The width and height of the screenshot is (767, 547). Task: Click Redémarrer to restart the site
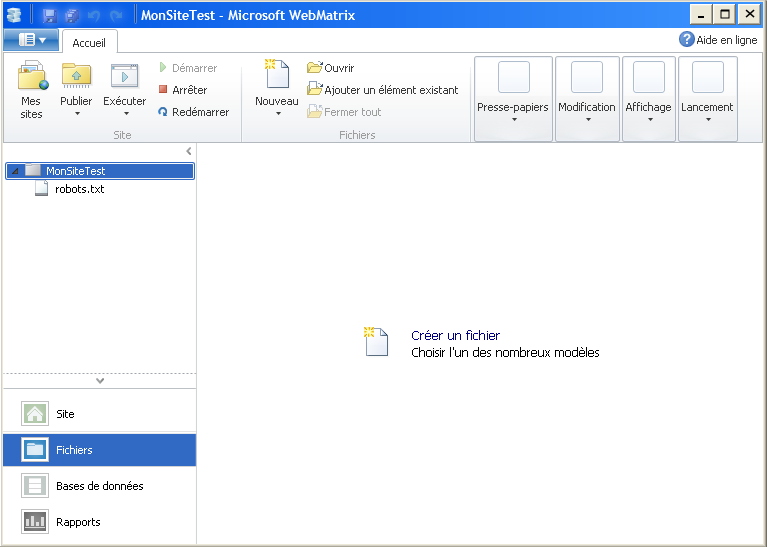pyautogui.click(x=193, y=112)
